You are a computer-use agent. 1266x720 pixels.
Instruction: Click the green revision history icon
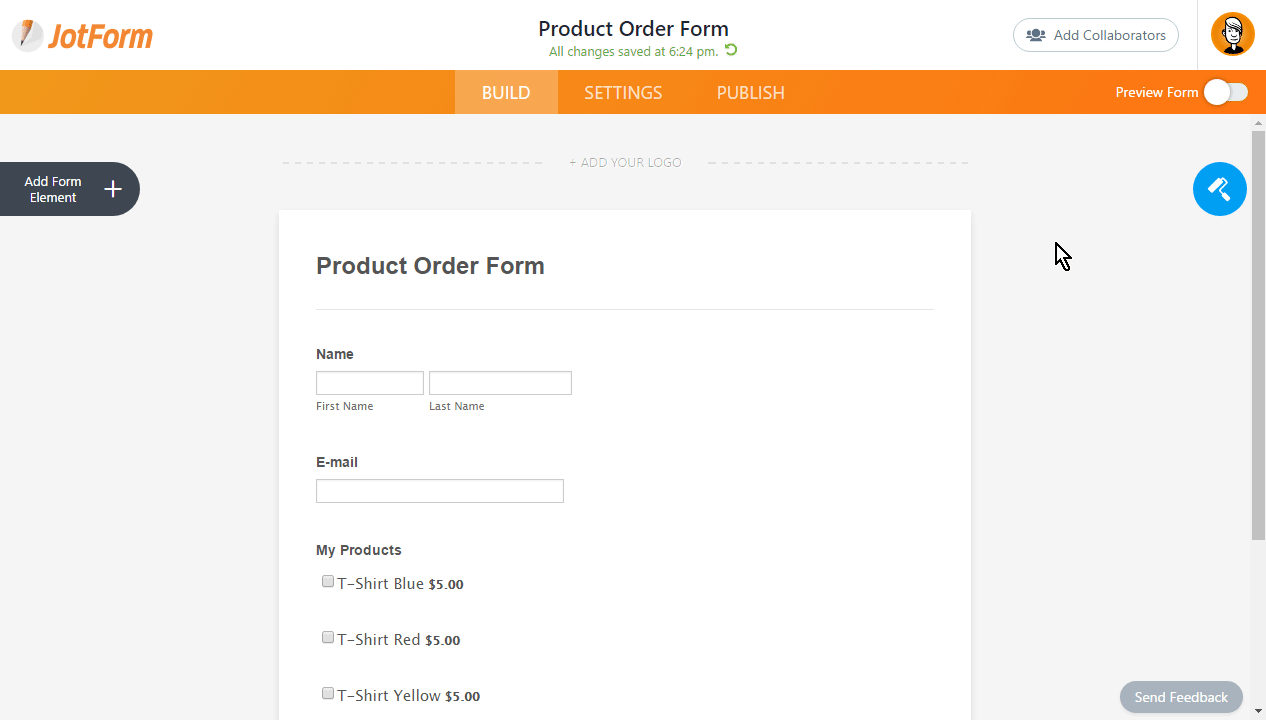pyautogui.click(x=731, y=51)
